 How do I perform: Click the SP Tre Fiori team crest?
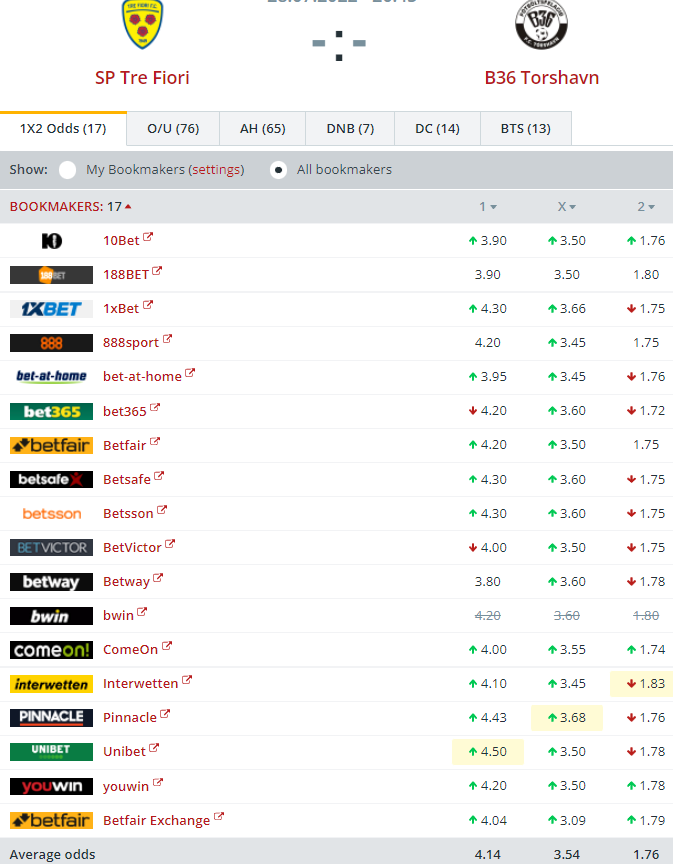(142, 26)
